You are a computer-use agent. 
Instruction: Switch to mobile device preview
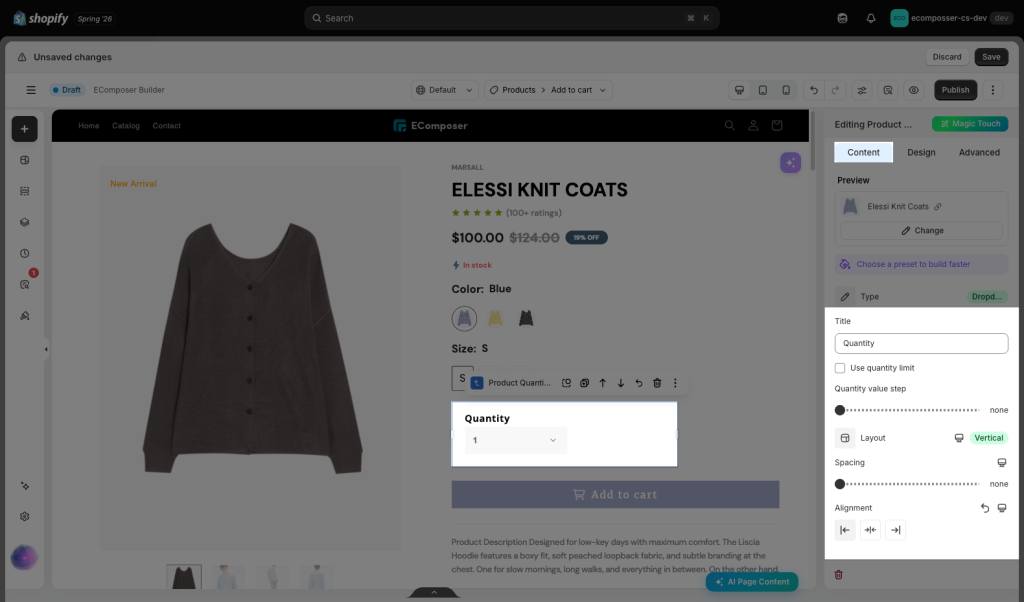(786, 90)
